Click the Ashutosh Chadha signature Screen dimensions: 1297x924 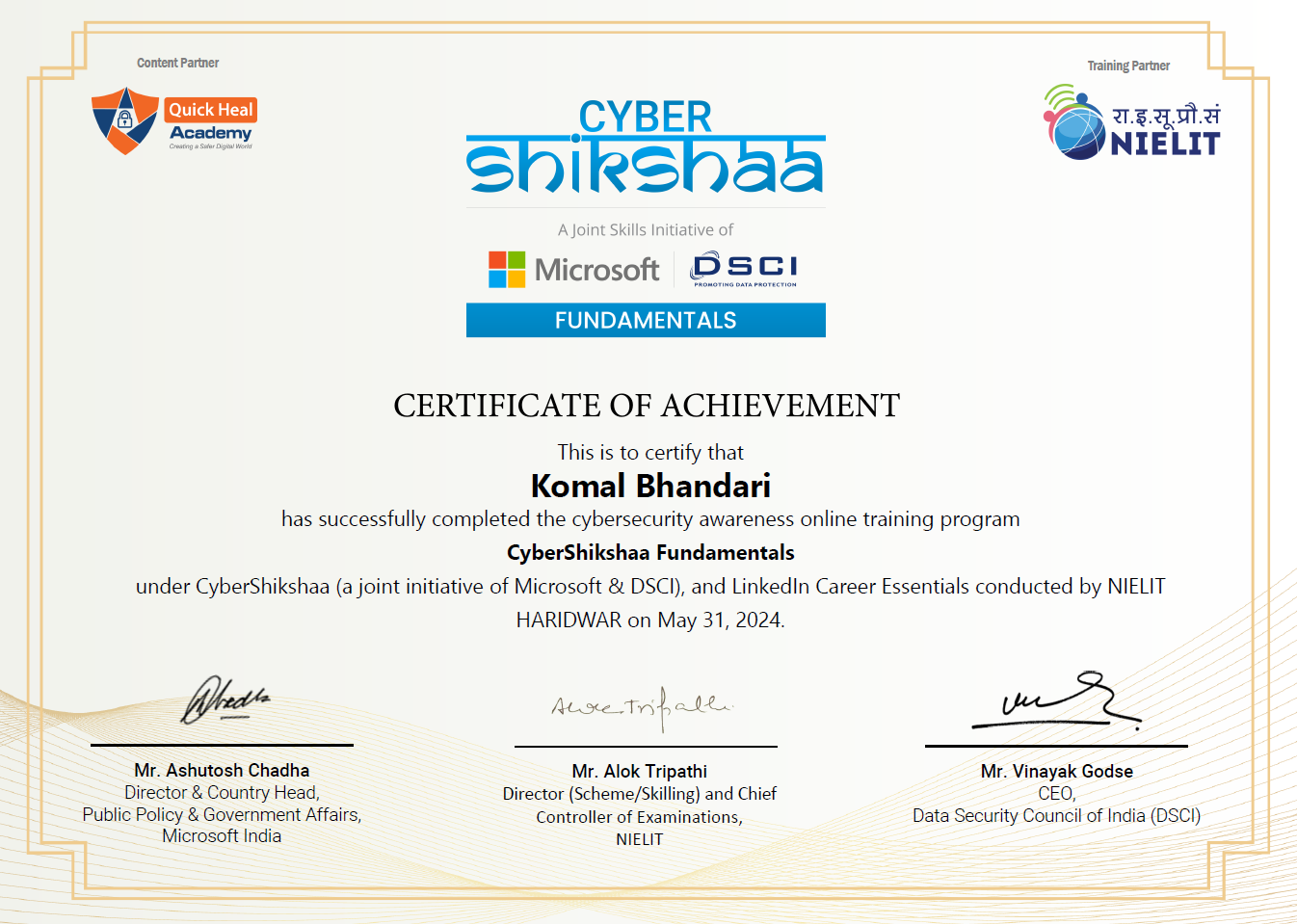click(x=225, y=700)
